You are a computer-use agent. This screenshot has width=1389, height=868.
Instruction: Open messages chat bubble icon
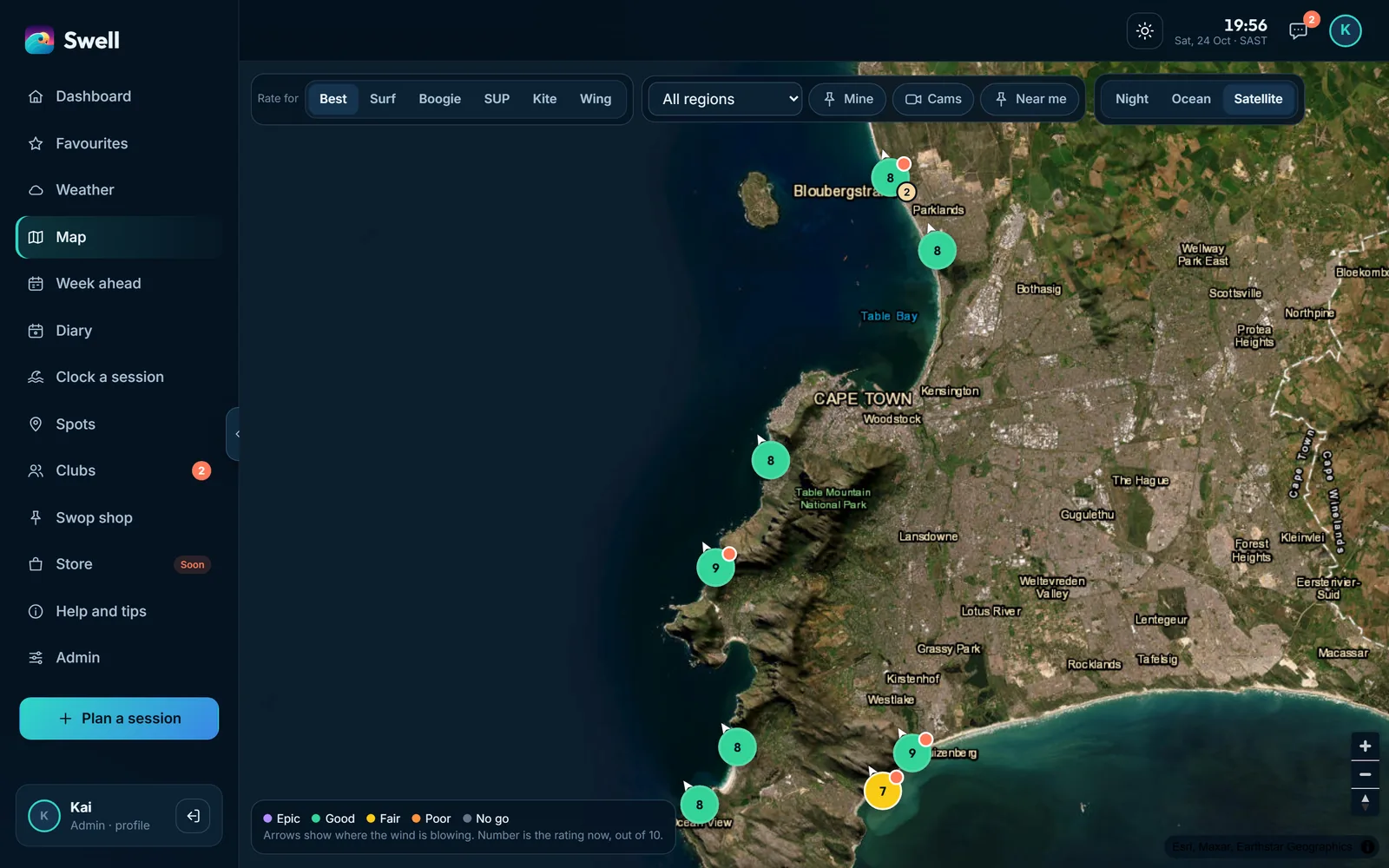coord(1298,31)
